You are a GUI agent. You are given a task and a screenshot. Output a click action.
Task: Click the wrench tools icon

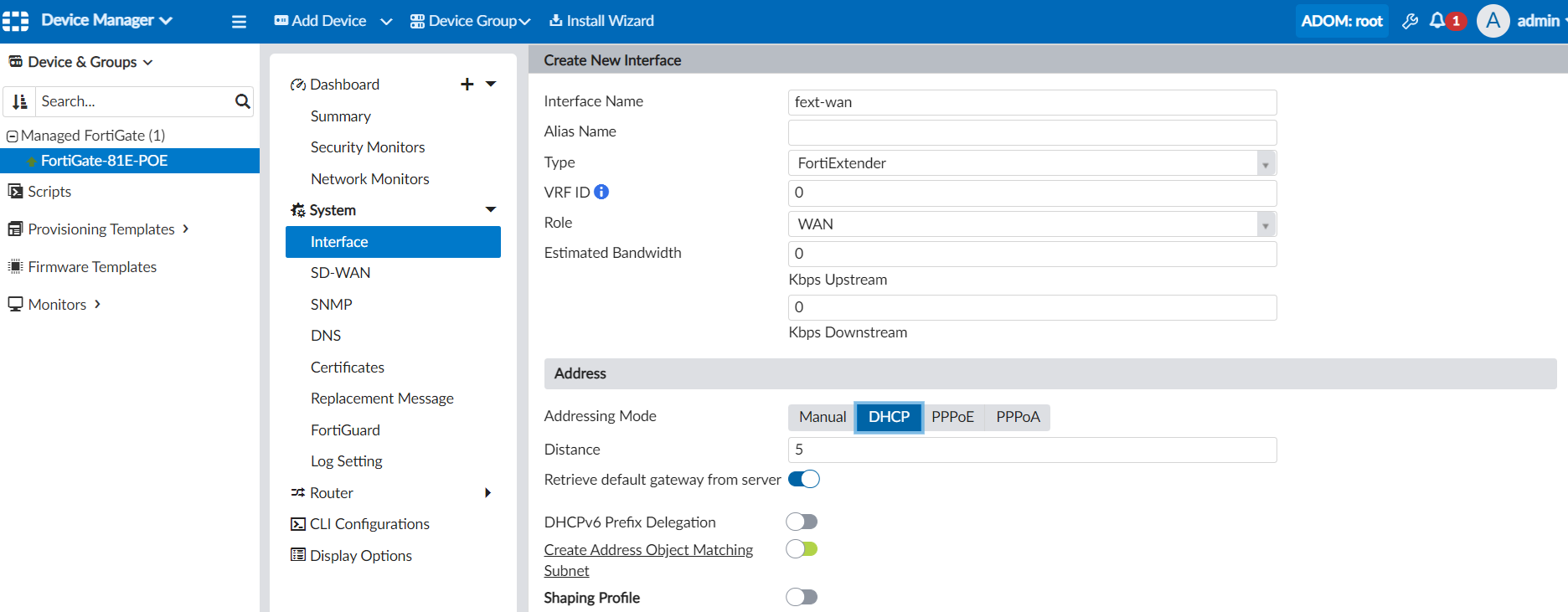point(1411,21)
